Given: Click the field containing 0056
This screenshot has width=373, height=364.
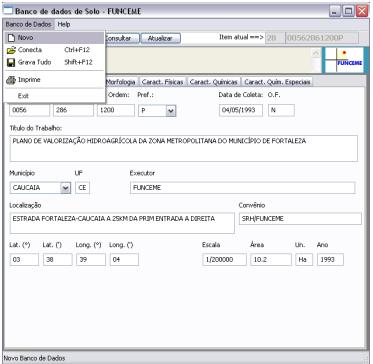Looking at the screenshot, I should [x=29, y=110].
